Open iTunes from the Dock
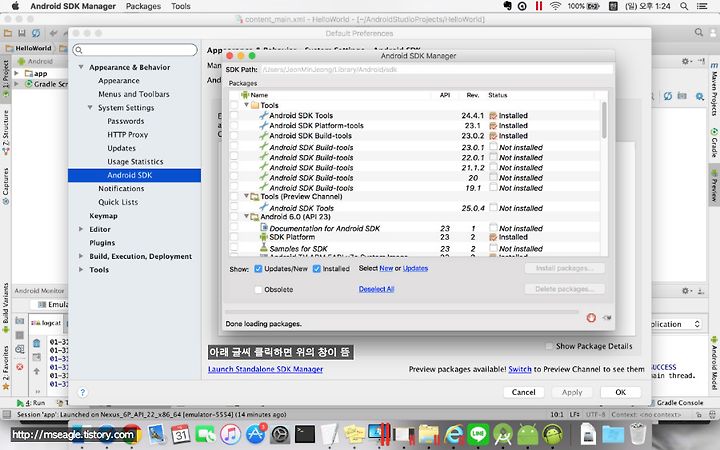This screenshot has height=450, width=720. point(231,434)
